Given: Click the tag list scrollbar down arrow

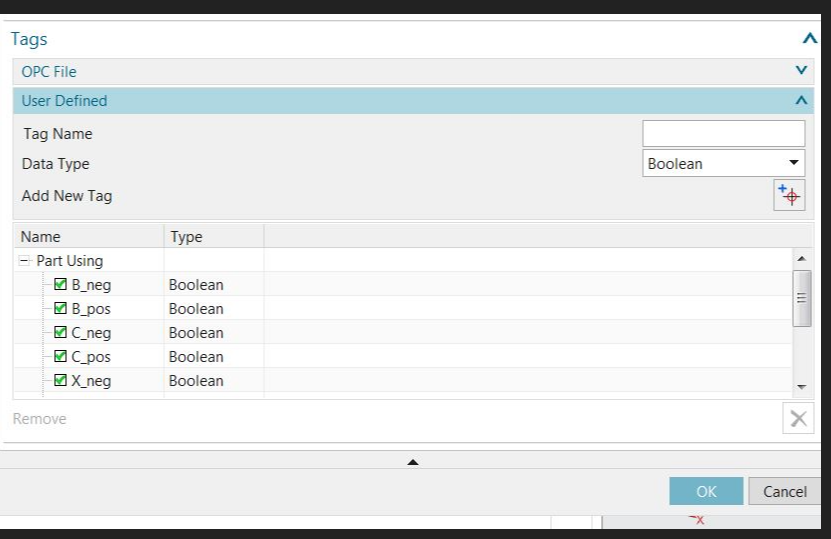Looking at the screenshot, I should coord(801,387).
